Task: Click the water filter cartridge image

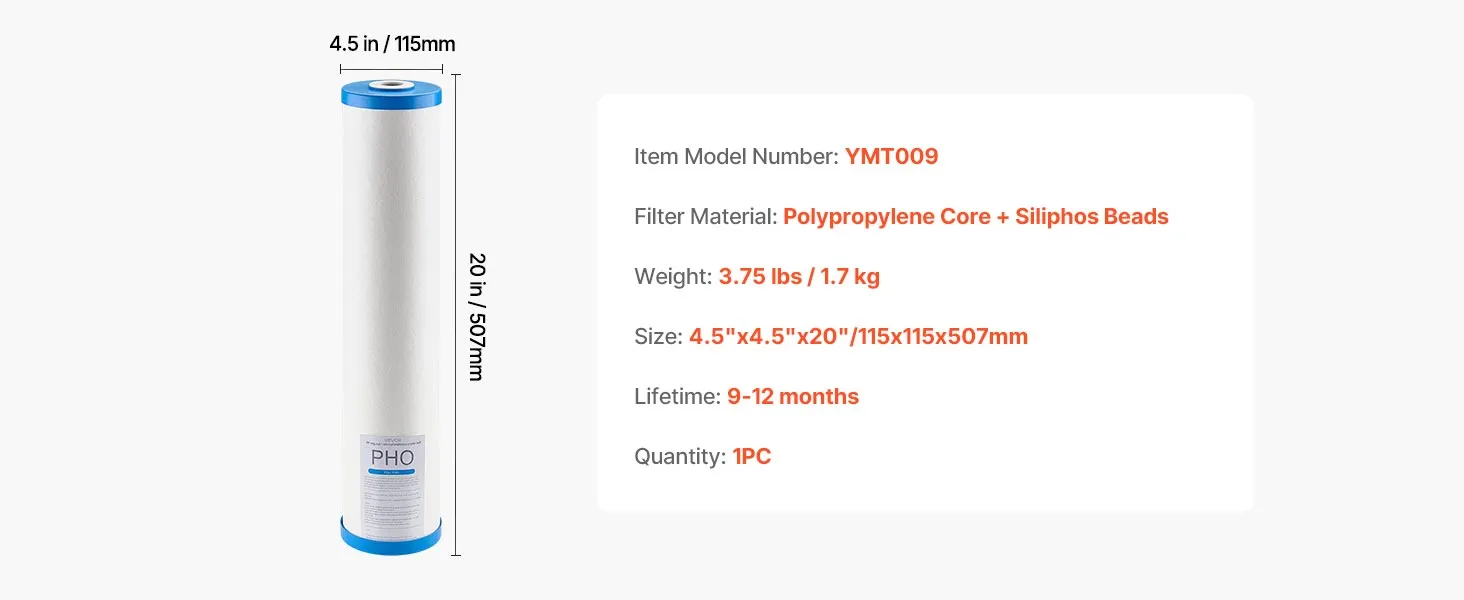Action: pos(391,315)
